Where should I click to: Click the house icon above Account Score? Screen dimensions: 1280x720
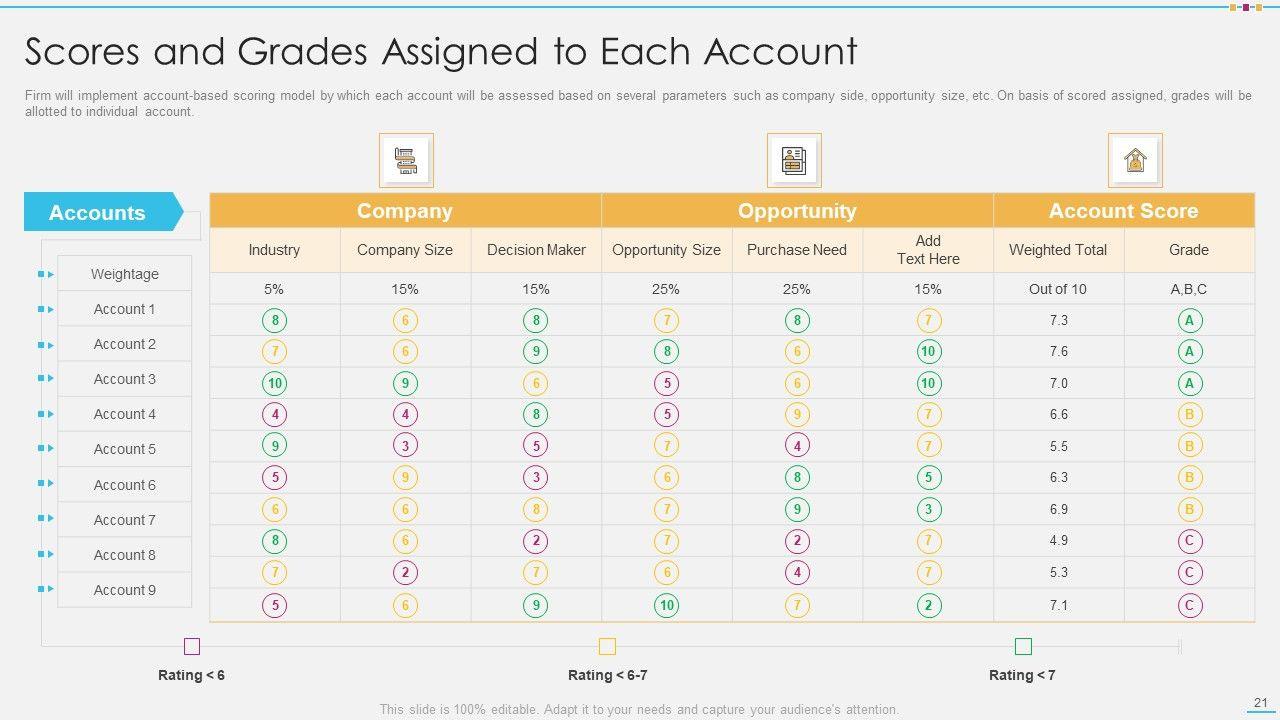coord(1135,160)
